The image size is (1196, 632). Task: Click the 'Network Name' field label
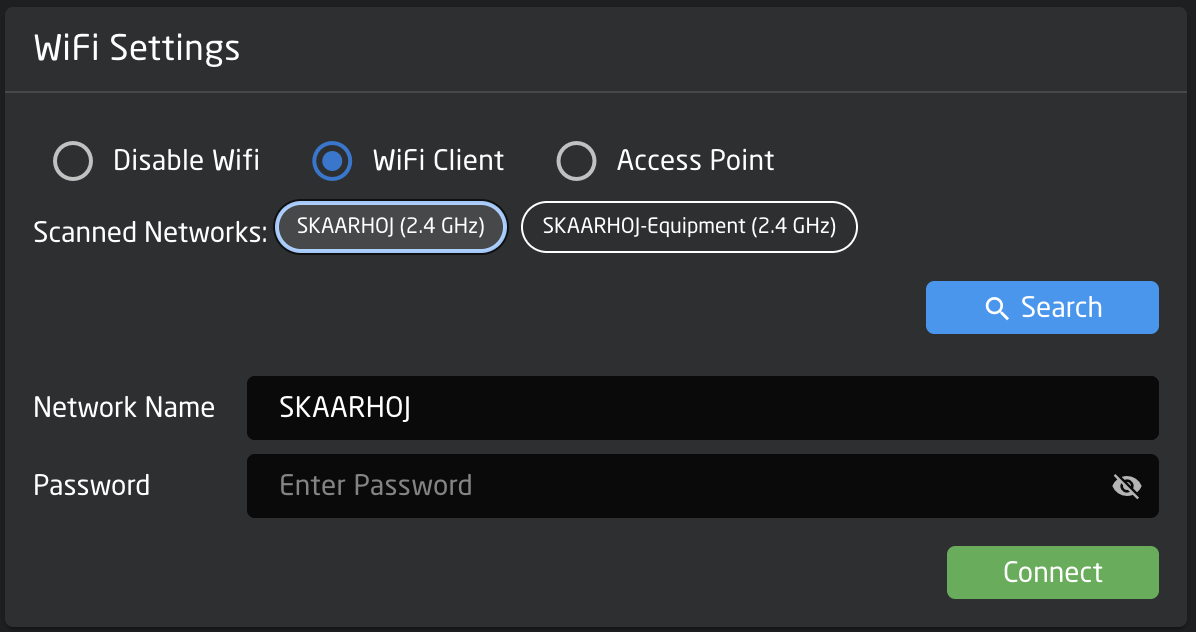[124, 407]
